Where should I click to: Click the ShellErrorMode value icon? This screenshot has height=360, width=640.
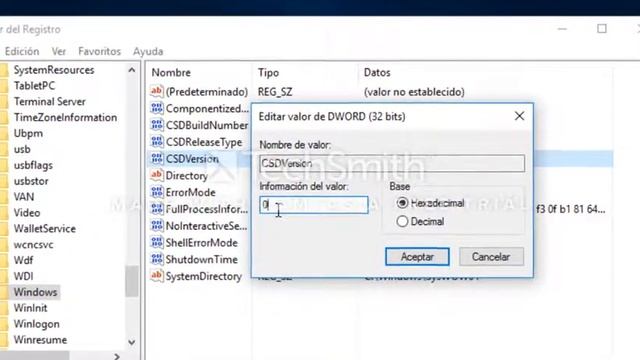(157, 242)
